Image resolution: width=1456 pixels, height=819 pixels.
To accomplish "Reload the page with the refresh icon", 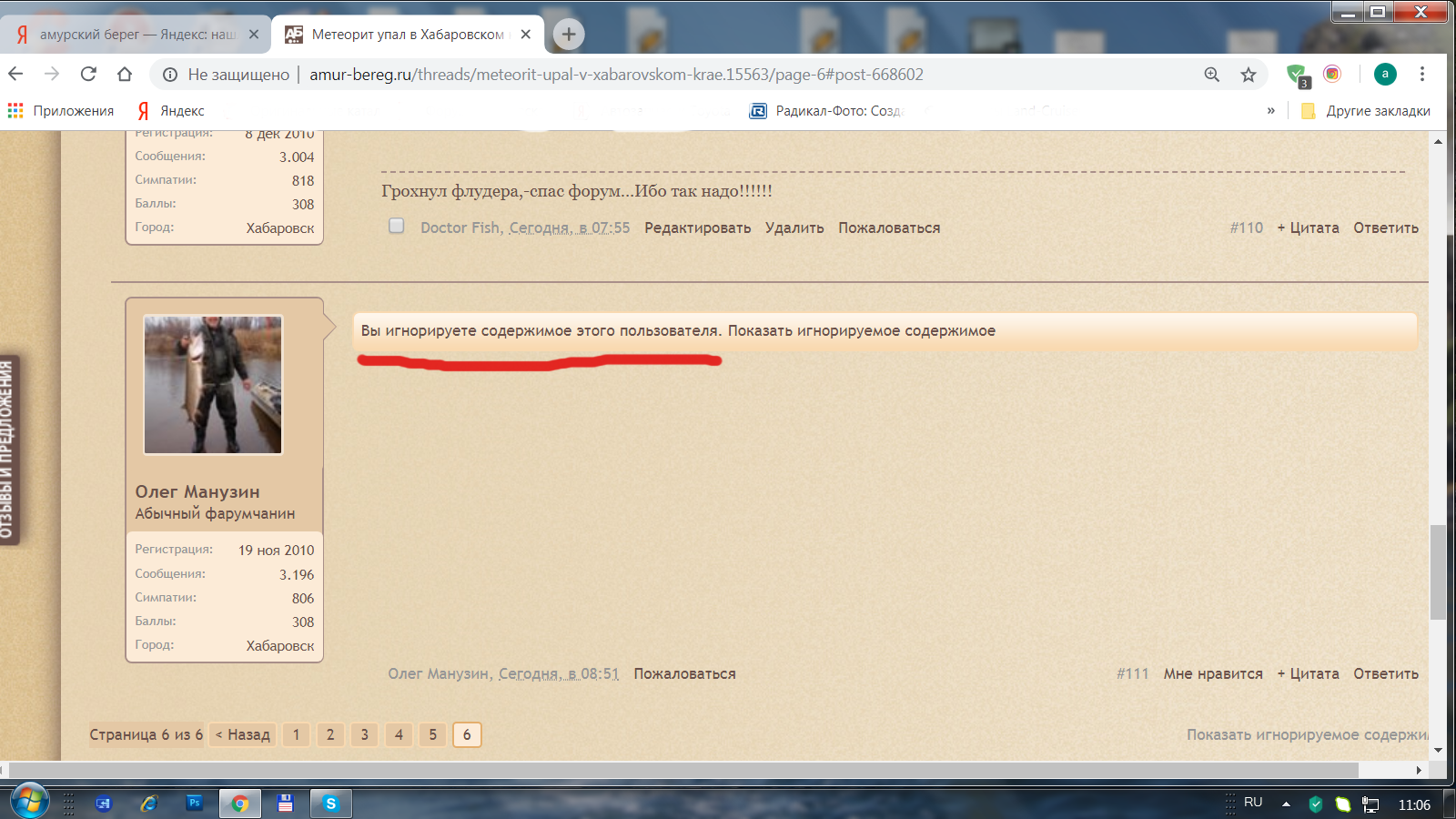I will (87, 75).
